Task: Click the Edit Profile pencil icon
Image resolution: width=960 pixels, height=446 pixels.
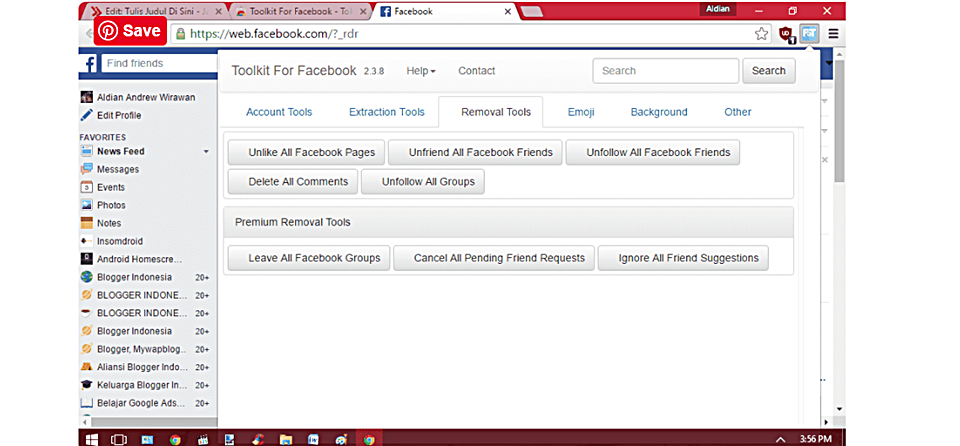Action: pos(86,115)
